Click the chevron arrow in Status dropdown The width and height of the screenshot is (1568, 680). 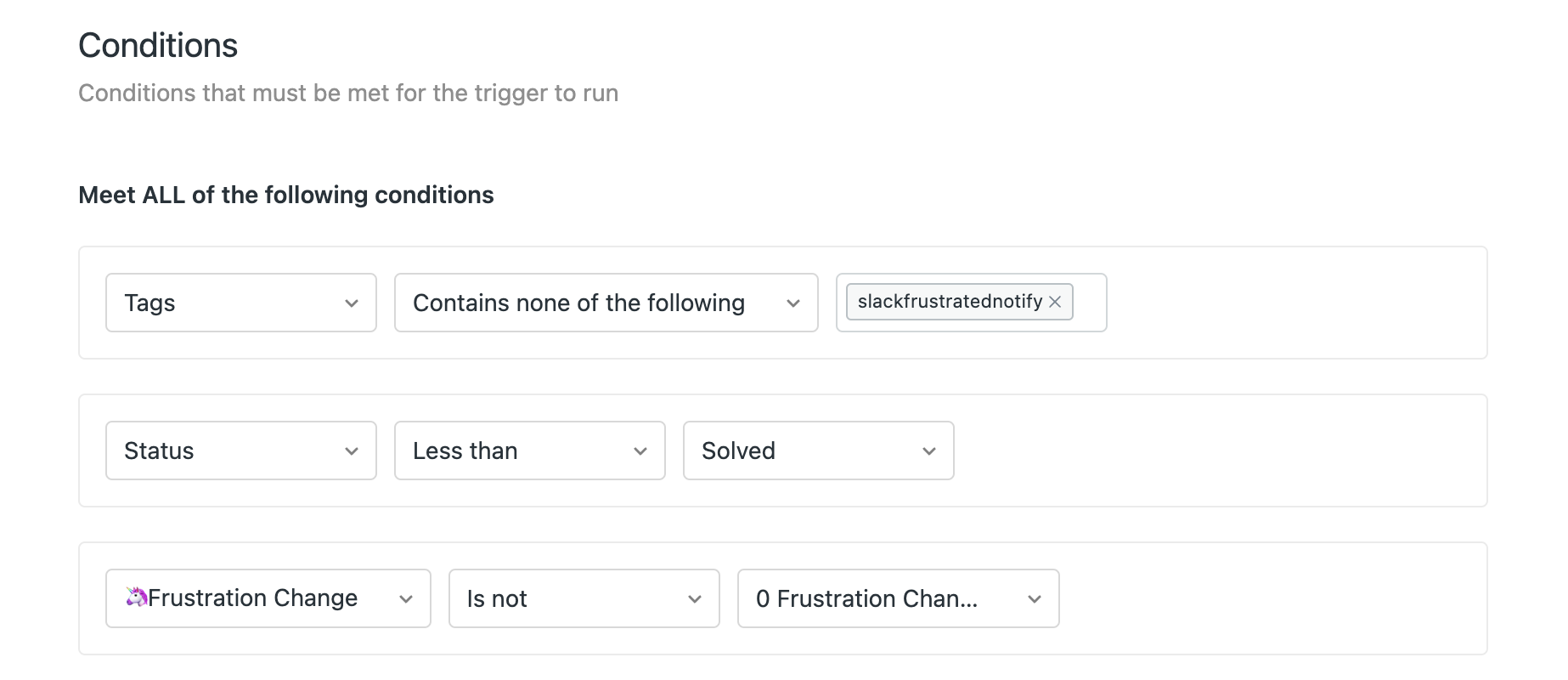(352, 451)
